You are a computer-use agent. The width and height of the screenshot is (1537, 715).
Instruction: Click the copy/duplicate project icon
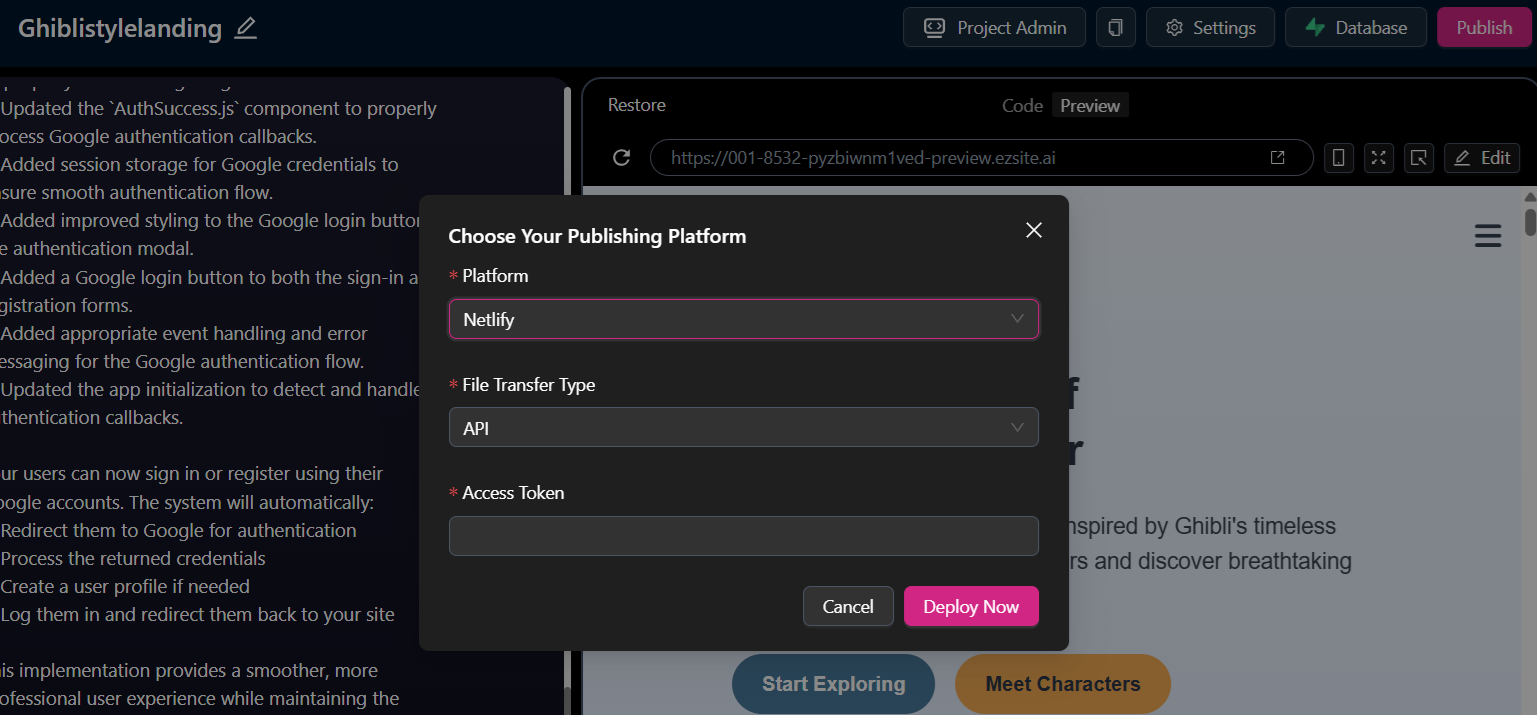1115,28
